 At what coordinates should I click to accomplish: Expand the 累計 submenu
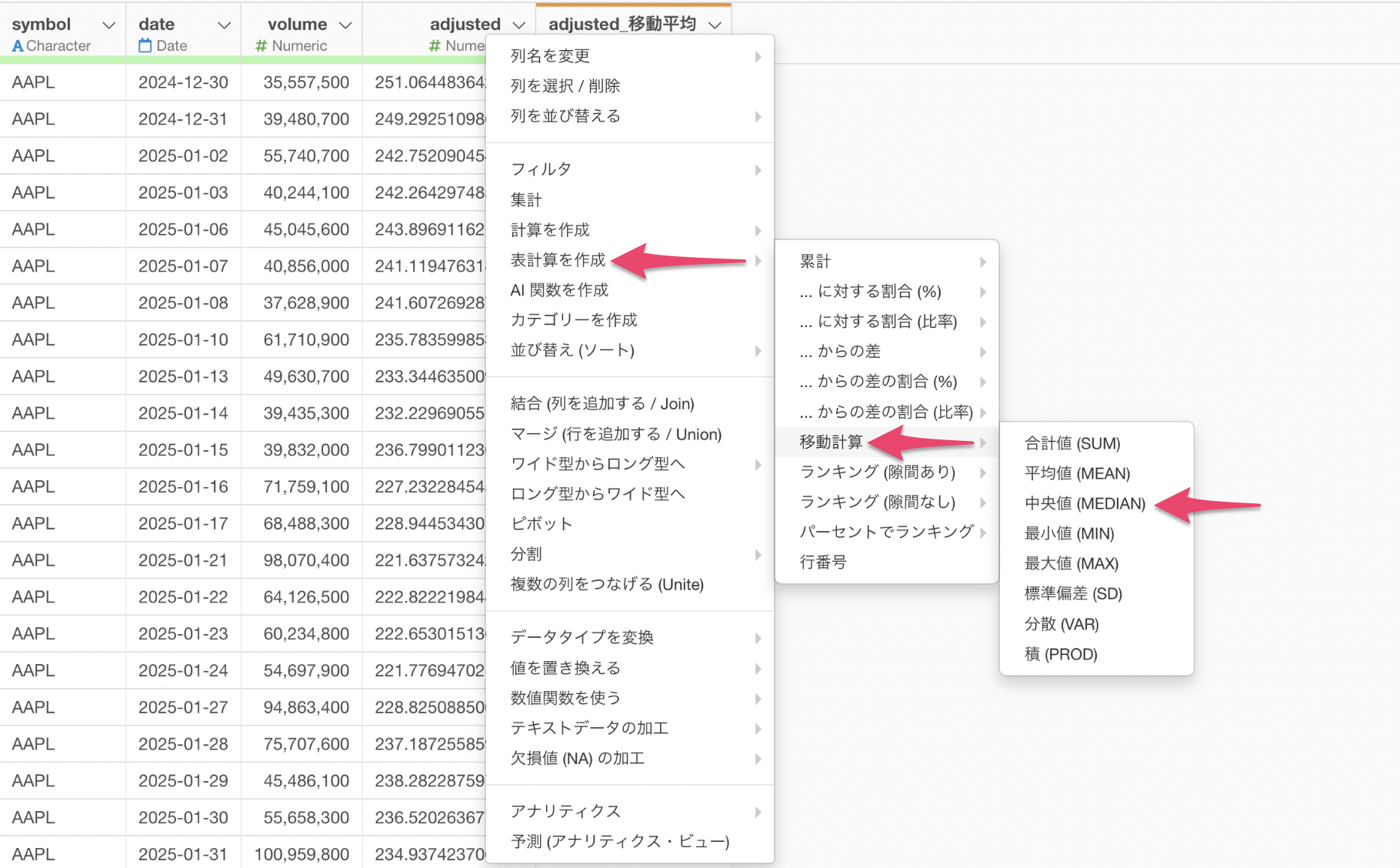pos(982,262)
